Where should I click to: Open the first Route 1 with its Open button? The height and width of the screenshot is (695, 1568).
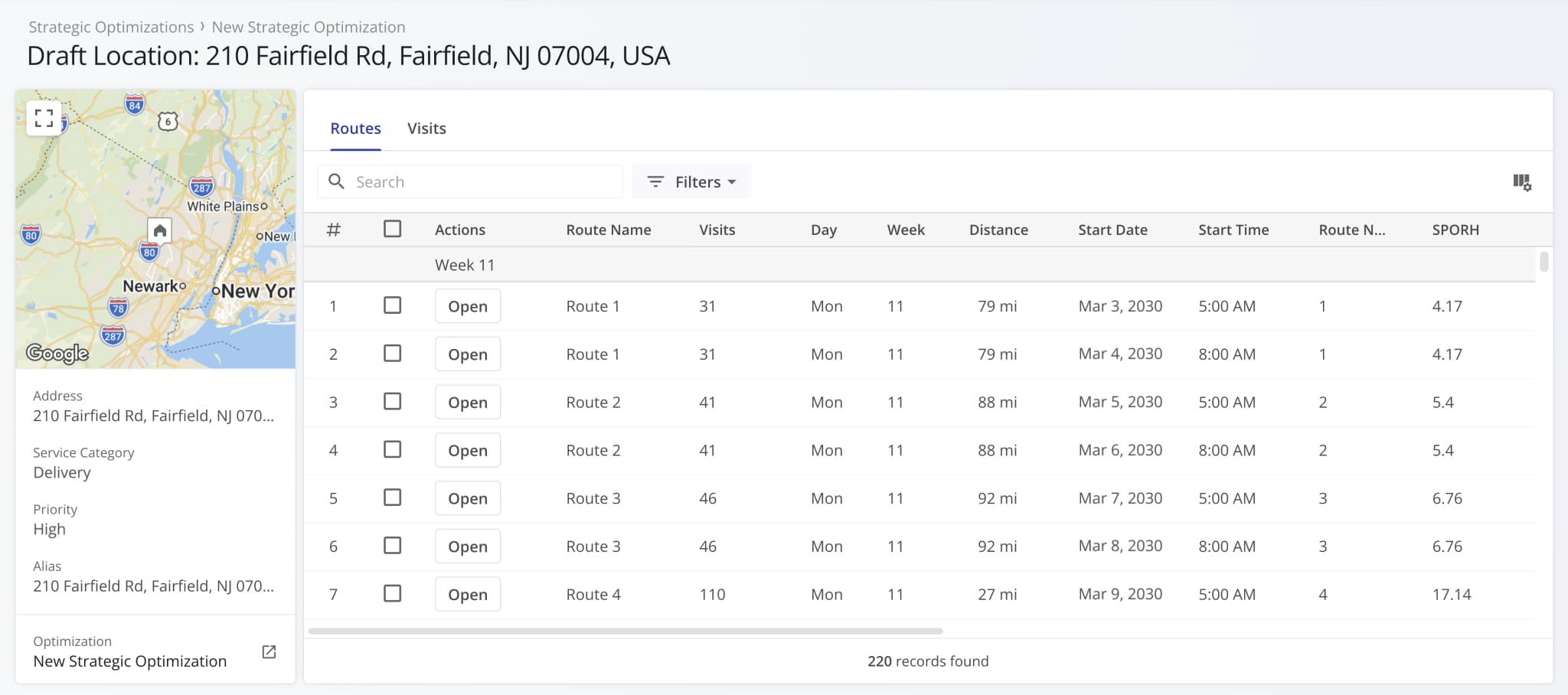[467, 305]
